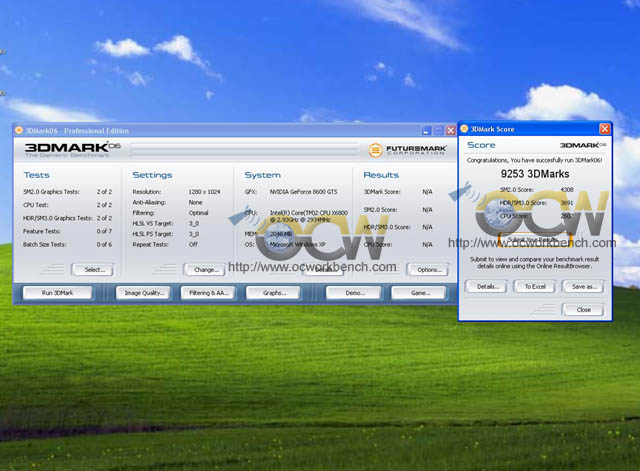The height and width of the screenshot is (471, 640).
Task: Open Details in 3DMark Score window
Action: [x=486, y=287]
